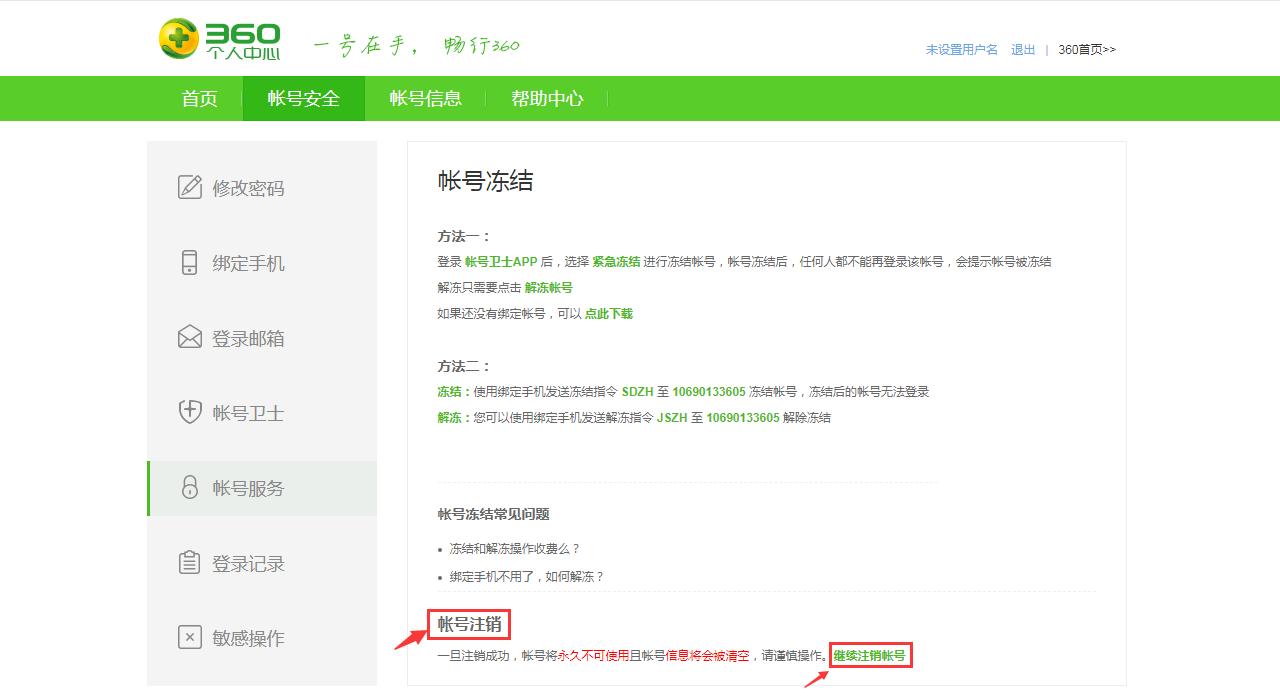Select the 帐号卫士 shield icon
This screenshot has height=700, width=1280.
[x=189, y=413]
